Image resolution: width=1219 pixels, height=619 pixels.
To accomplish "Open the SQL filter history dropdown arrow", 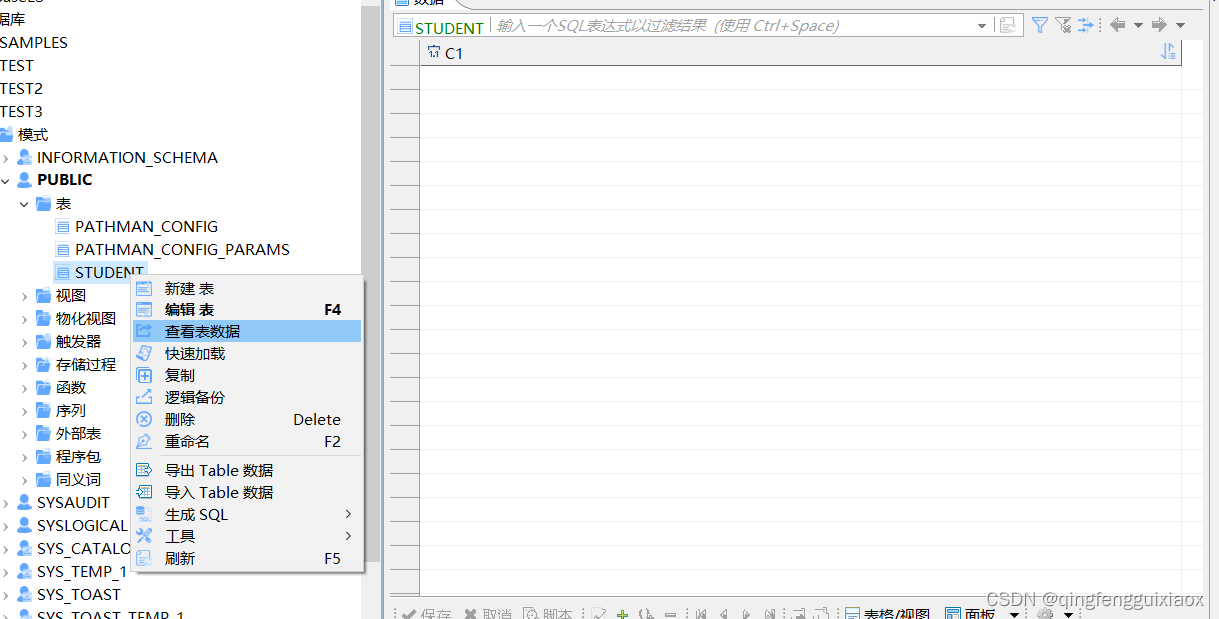I will 983,26.
